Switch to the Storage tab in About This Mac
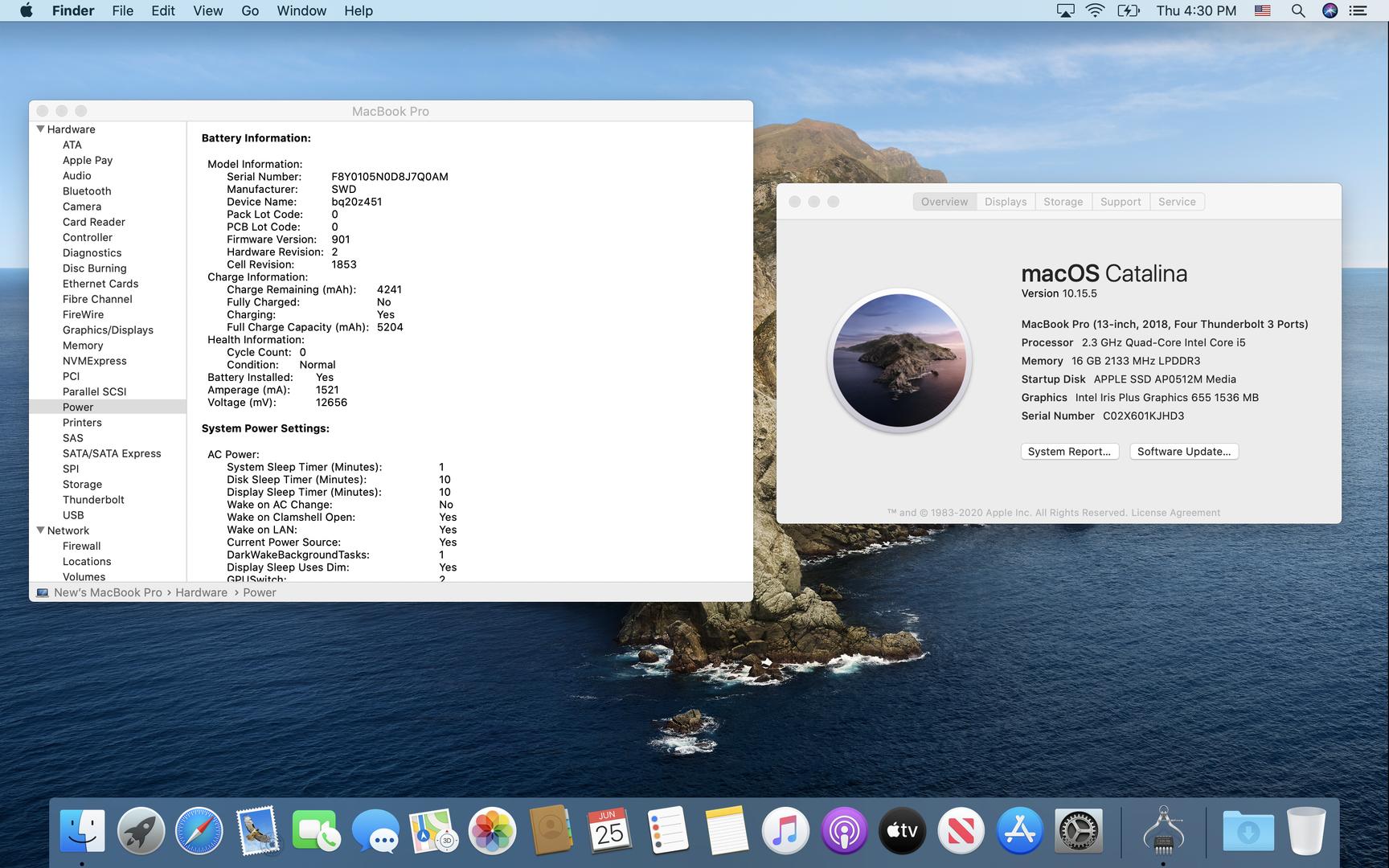This screenshot has height=868, width=1389. 1063,202
